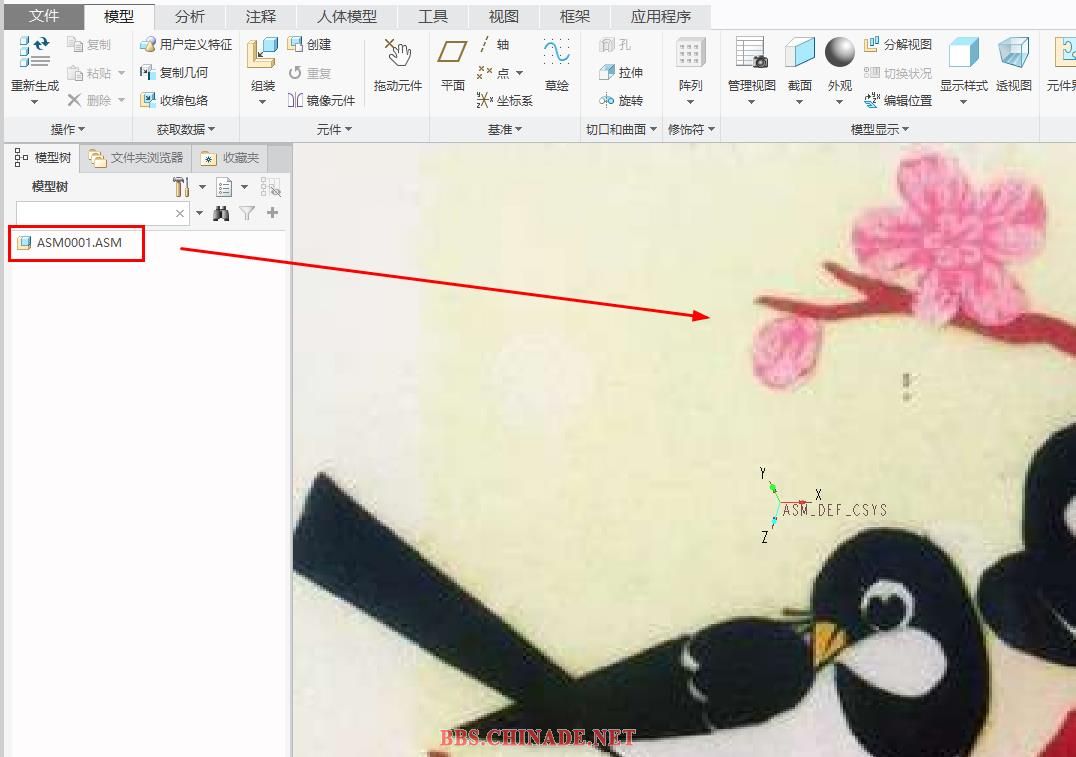Expand the 操作 group menu
The width and height of the screenshot is (1076, 757).
tap(68, 129)
